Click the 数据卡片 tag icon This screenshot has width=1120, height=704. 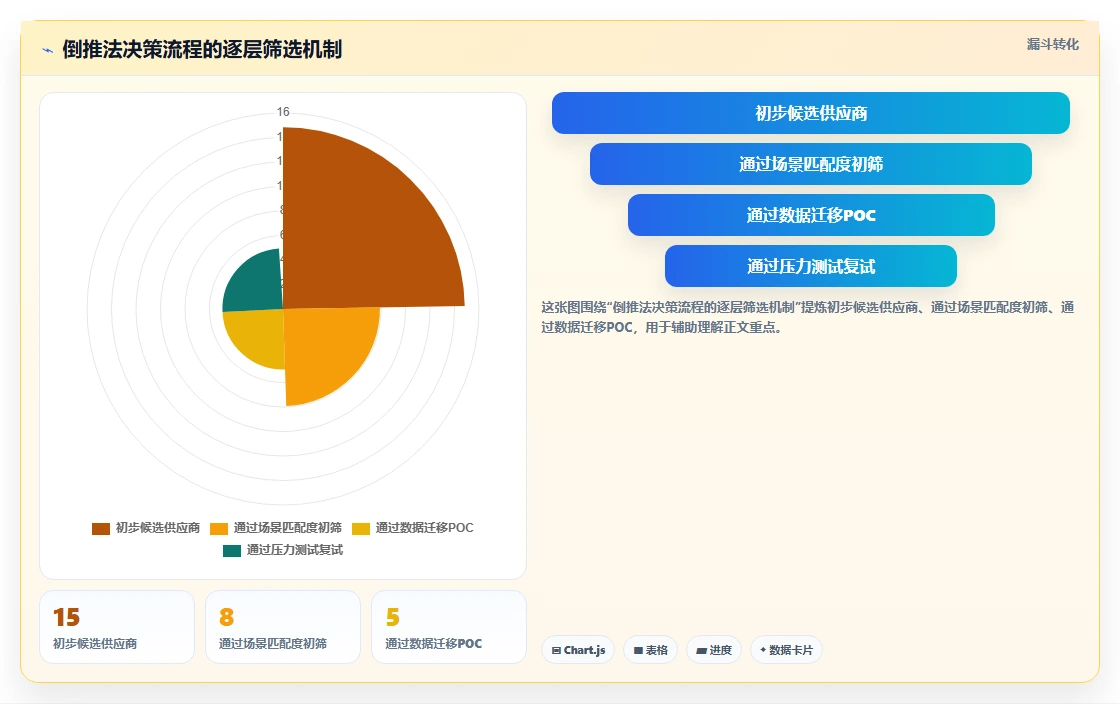coord(763,650)
